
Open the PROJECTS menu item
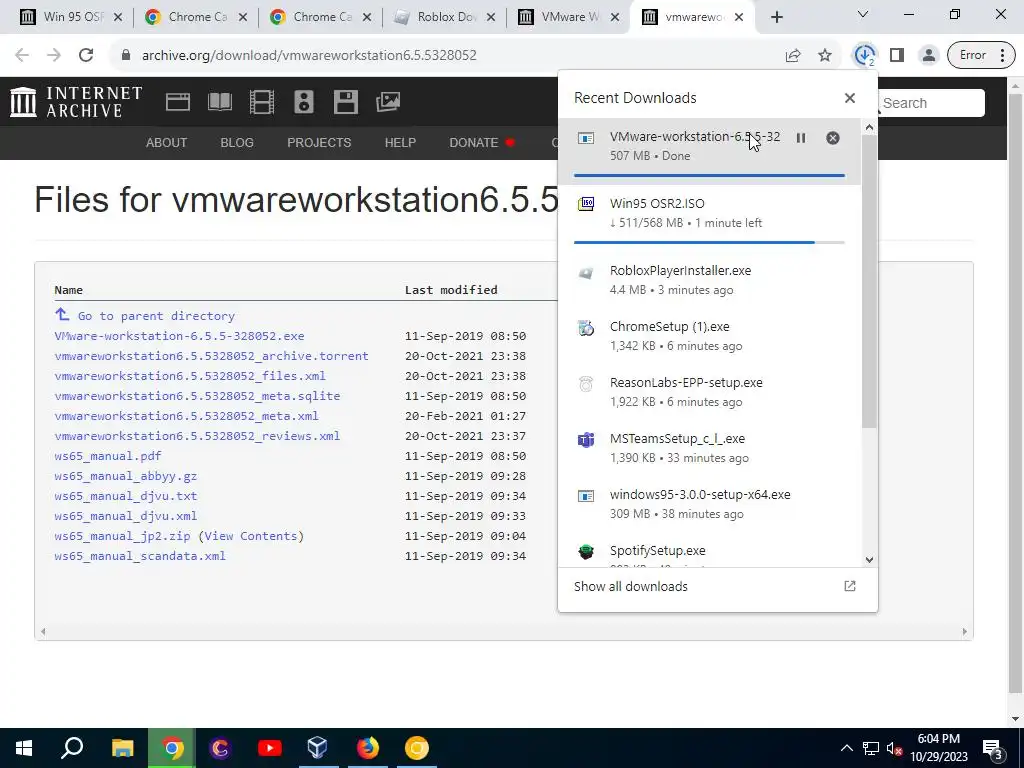[x=319, y=142]
